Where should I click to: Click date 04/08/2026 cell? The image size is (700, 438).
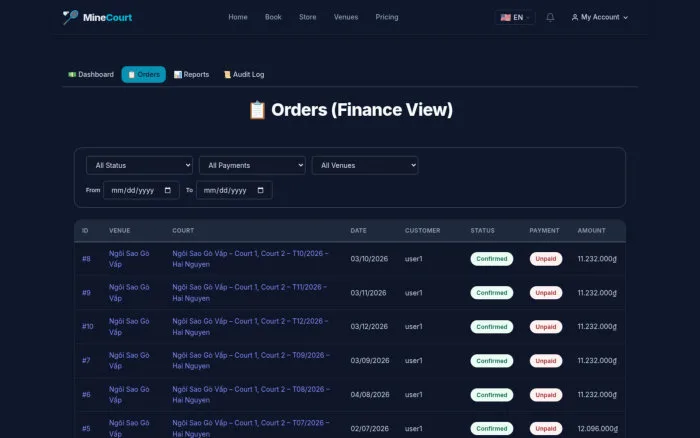(370, 395)
